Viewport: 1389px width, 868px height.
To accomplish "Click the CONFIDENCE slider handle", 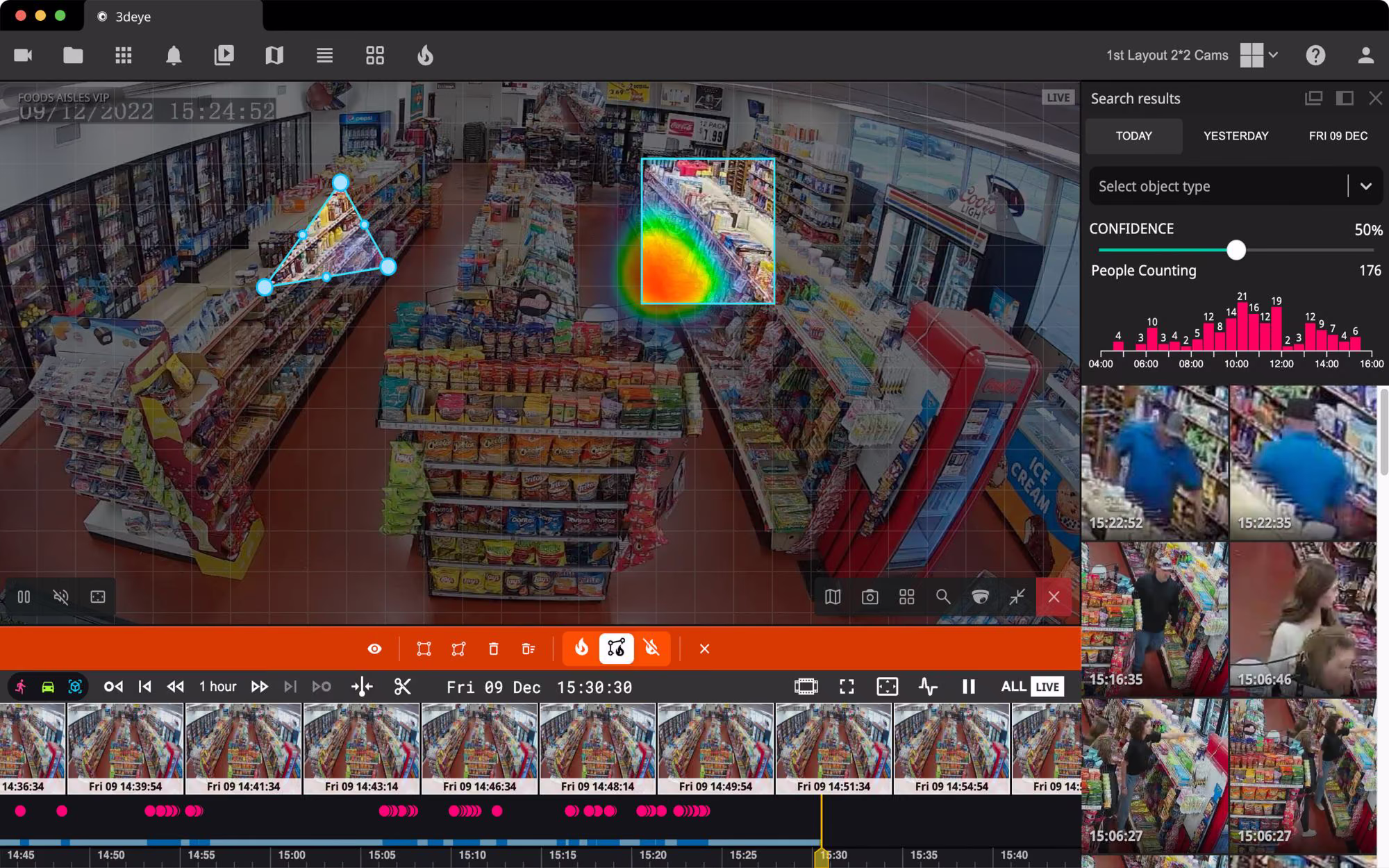I will pos(1236,250).
